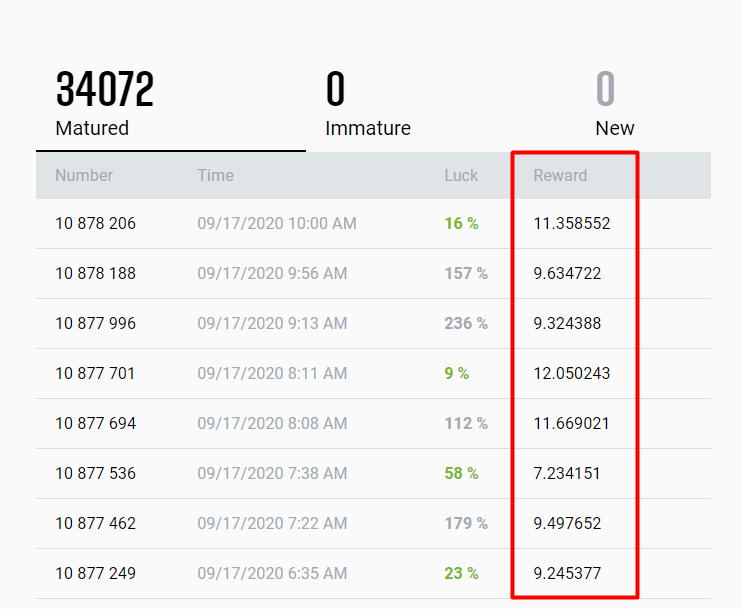
Task: Click the Reward column header
Action: pyautogui.click(x=560, y=175)
